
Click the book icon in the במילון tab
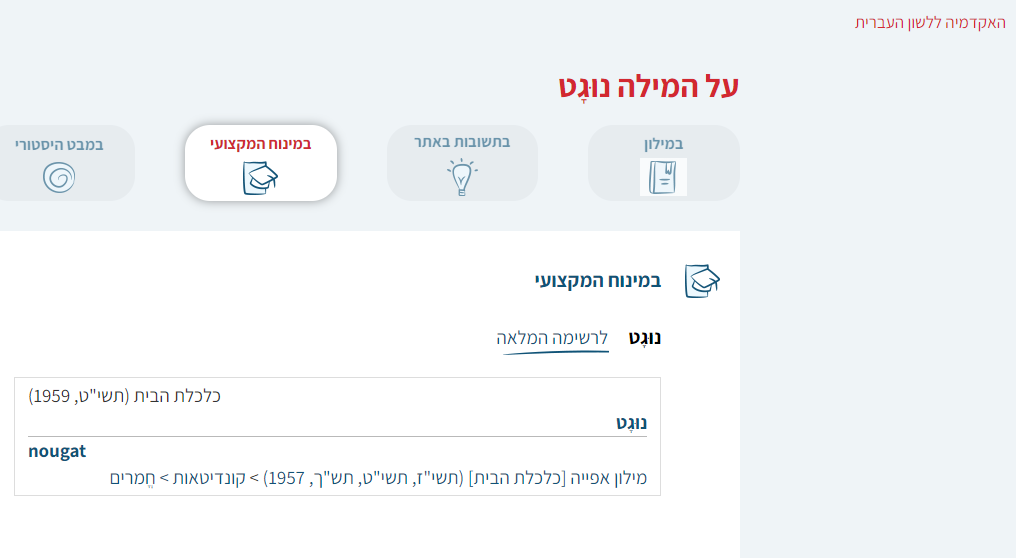663,178
